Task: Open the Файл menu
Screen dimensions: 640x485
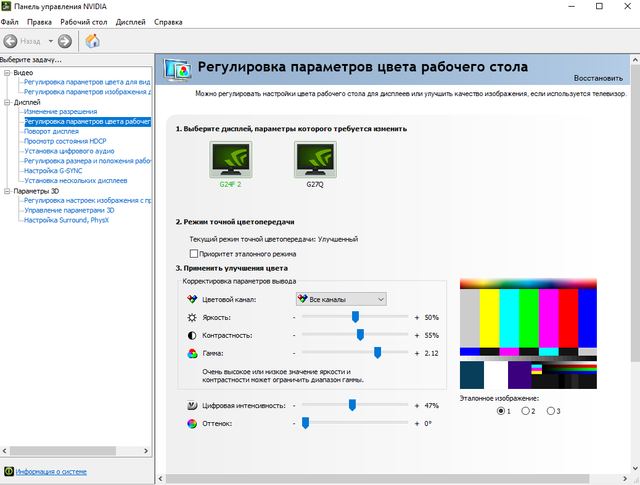Action: (9, 22)
